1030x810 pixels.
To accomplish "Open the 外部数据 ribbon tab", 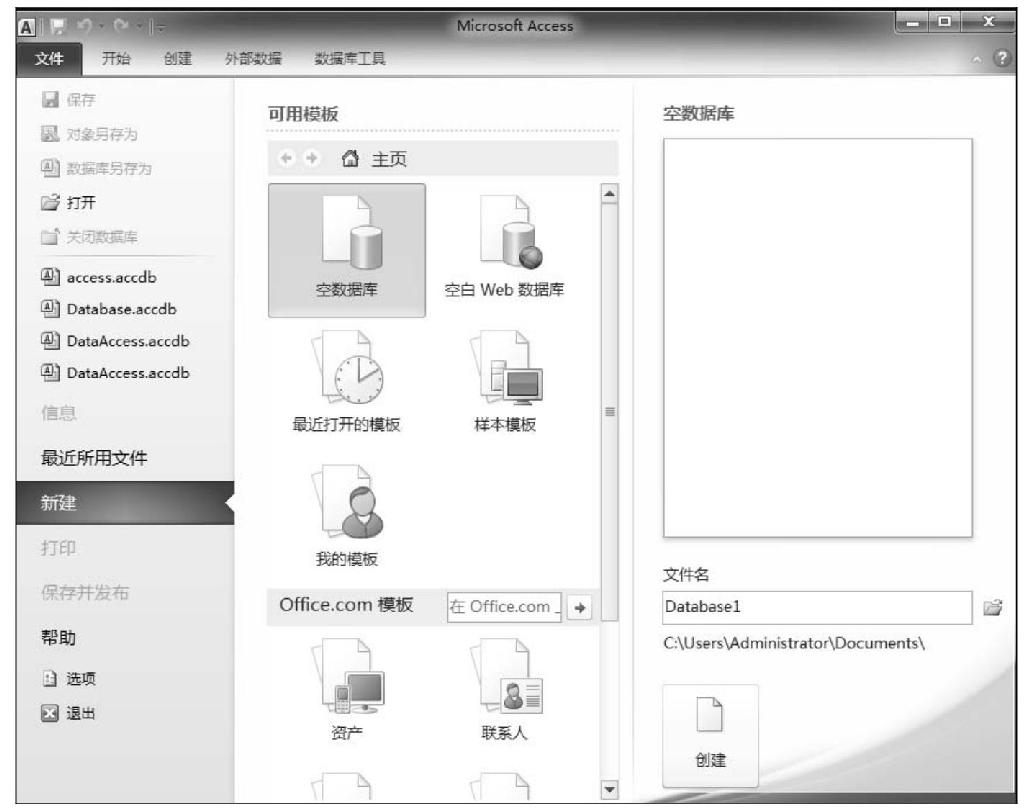I will point(253,58).
